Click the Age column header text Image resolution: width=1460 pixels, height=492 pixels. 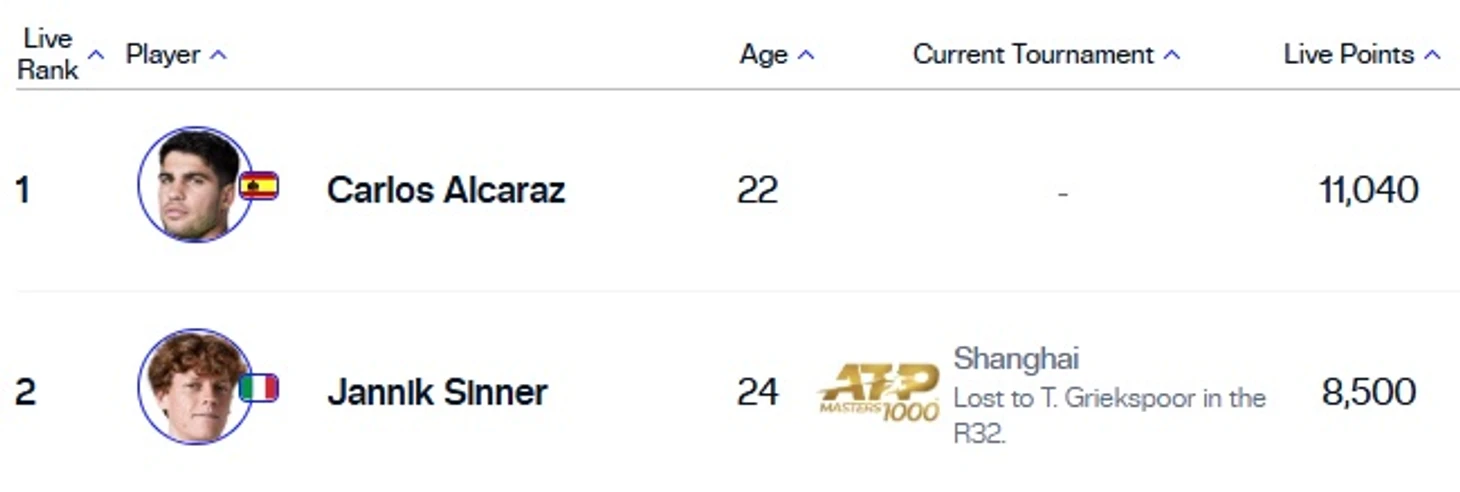click(764, 54)
